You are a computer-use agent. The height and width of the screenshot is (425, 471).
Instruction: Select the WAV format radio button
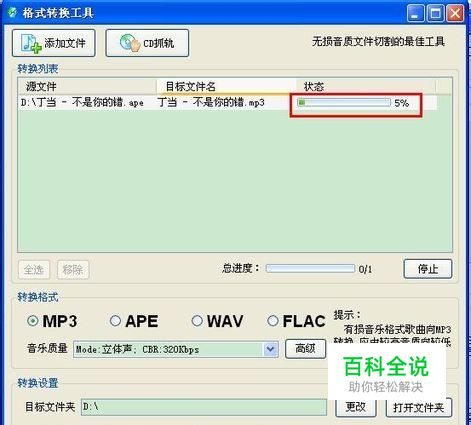coord(197,321)
